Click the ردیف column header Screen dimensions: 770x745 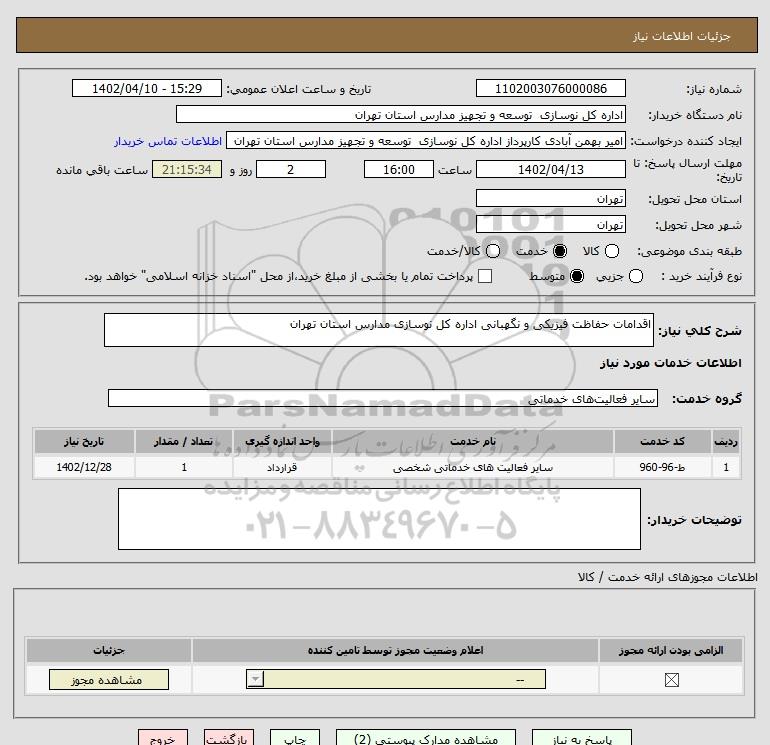(x=726, y=441)
